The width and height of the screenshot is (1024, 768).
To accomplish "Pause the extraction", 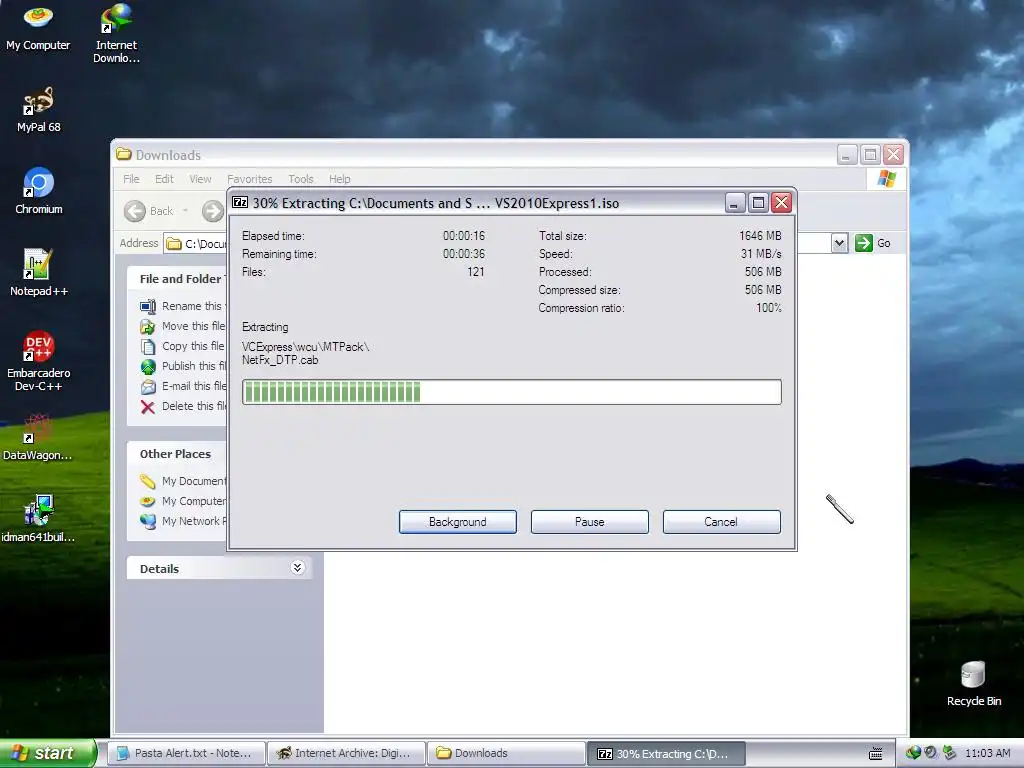I will click(590, 522).
